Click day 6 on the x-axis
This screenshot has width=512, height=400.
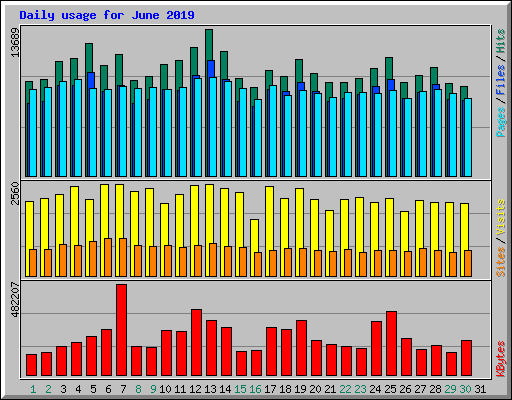(108, 389)
